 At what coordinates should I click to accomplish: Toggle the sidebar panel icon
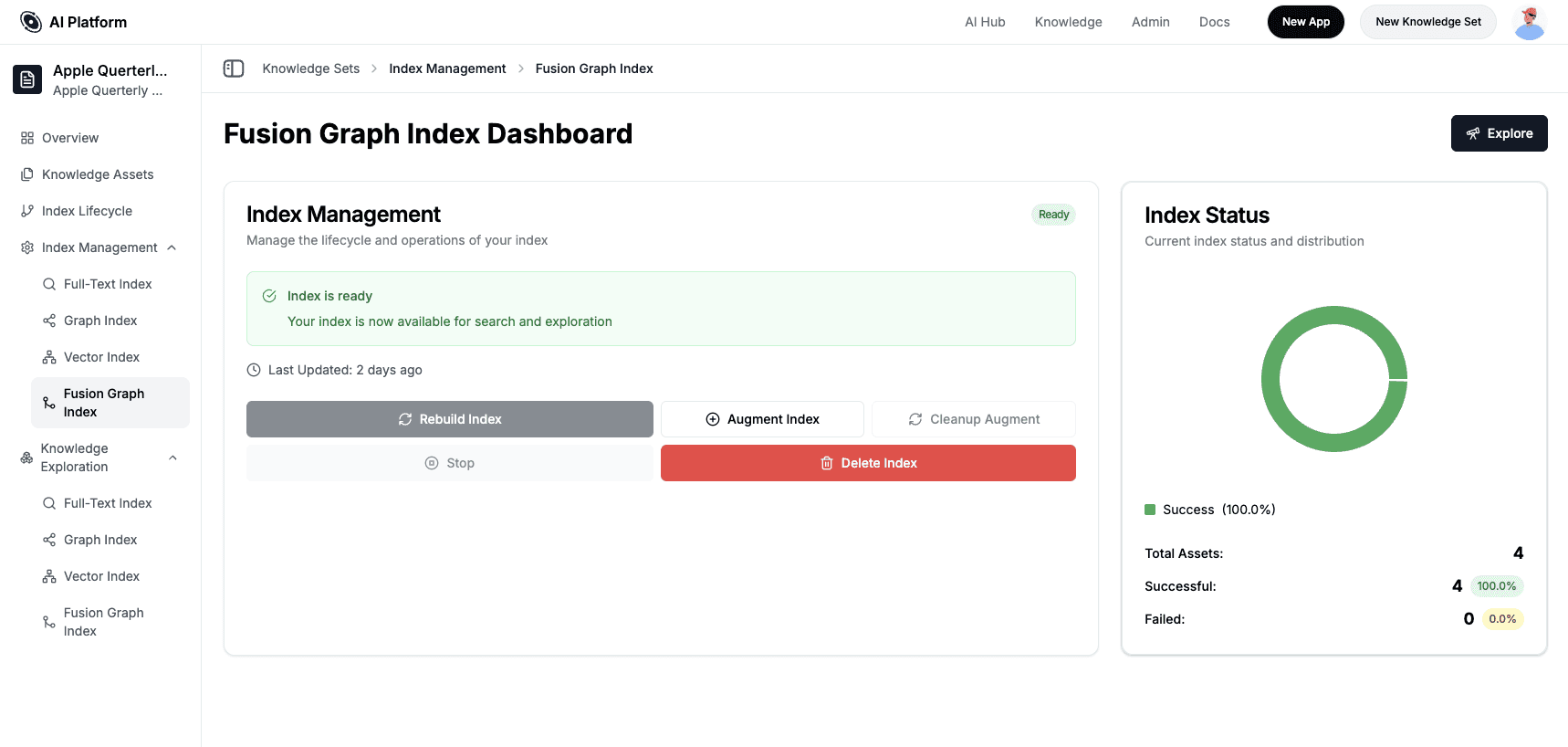tap(234, 68)
